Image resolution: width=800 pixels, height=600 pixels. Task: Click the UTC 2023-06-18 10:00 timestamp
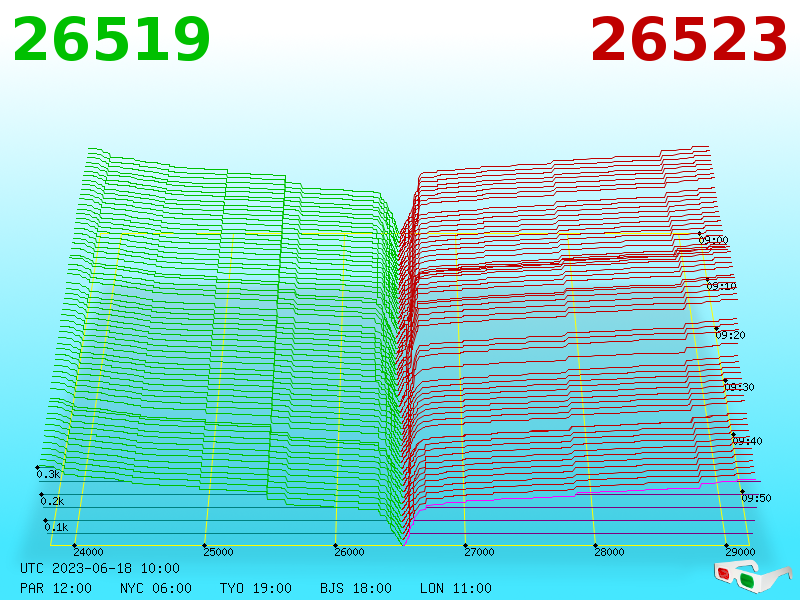[100, 568]
